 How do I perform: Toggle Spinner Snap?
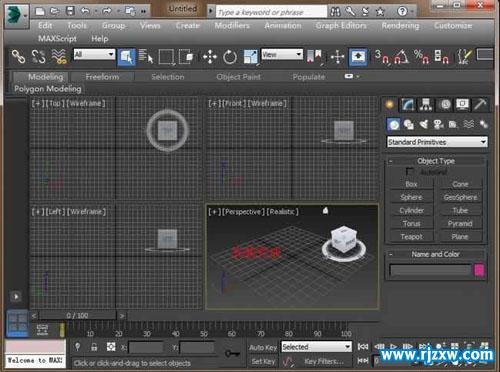(x=441, y=57)
